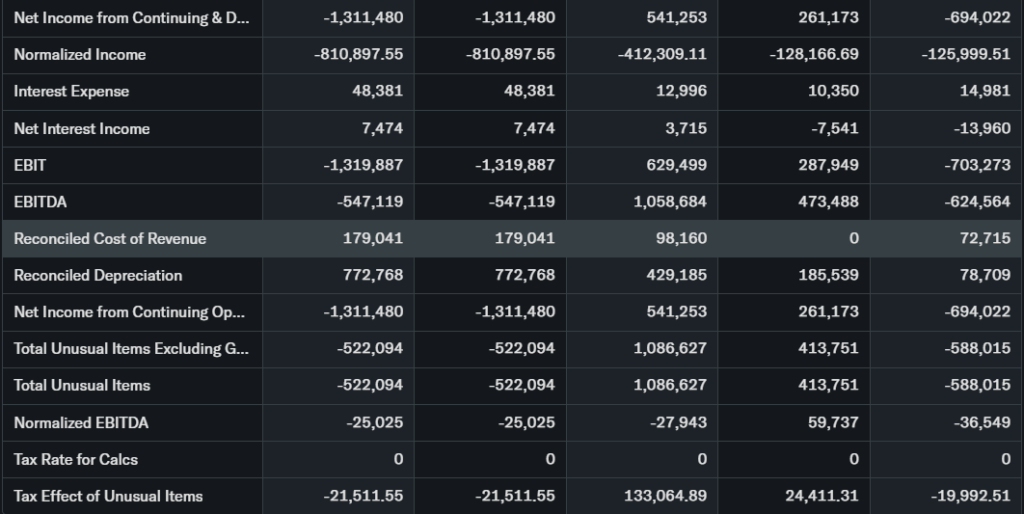Click the -128,166.69 Normalized Income cell
1024x514 pixels.
[x=814, y=54]
